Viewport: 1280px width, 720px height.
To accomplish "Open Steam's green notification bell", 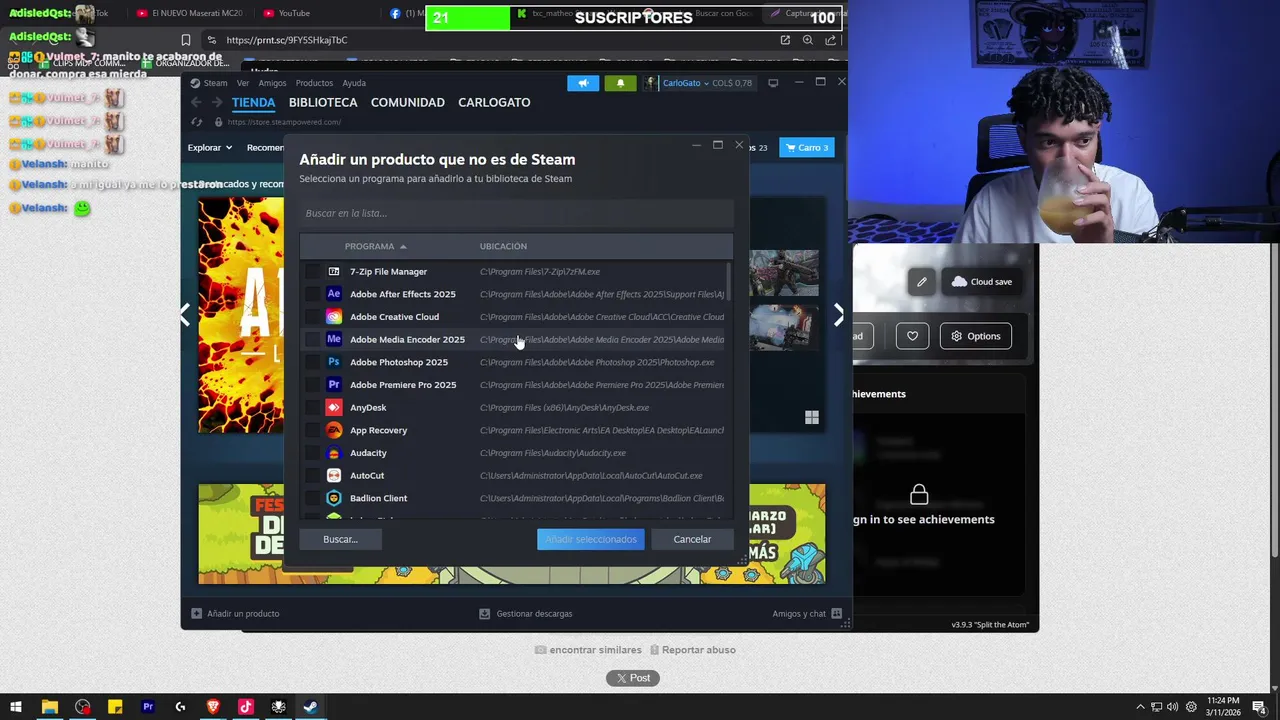I will pos(620,83).
